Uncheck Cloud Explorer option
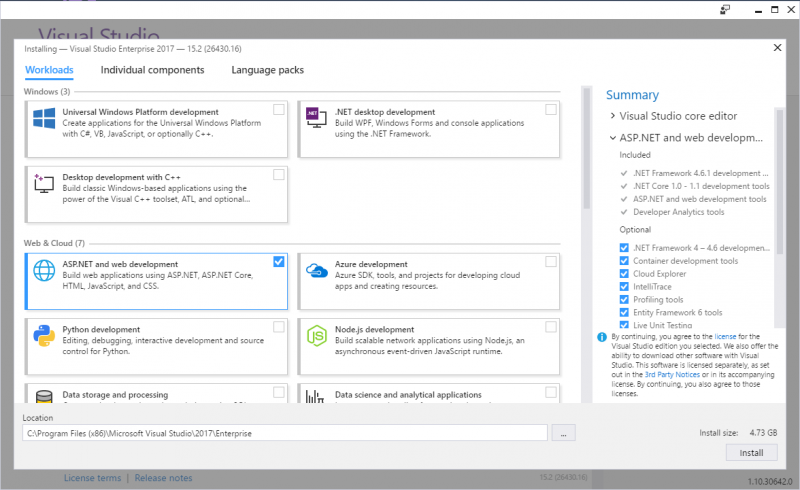The image size is (800, 490). (x=623, y=274)
